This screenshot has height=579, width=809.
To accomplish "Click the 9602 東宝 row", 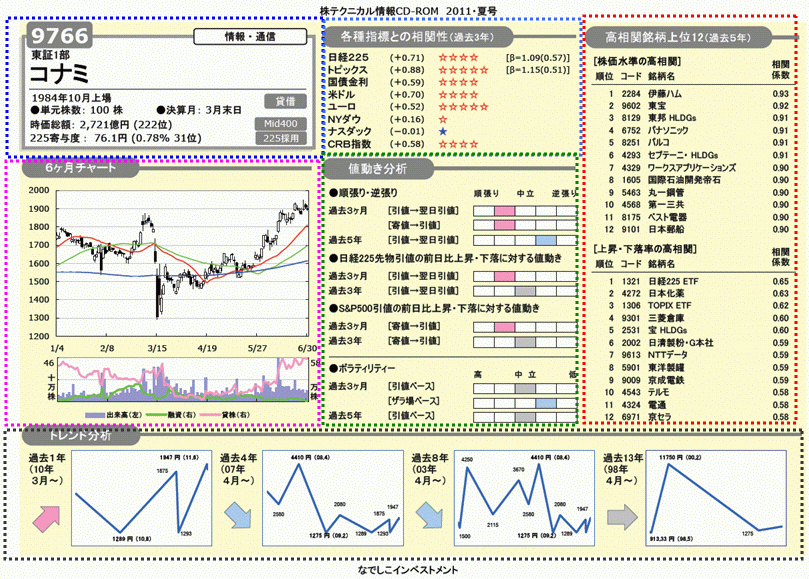I will pos(693,106).
